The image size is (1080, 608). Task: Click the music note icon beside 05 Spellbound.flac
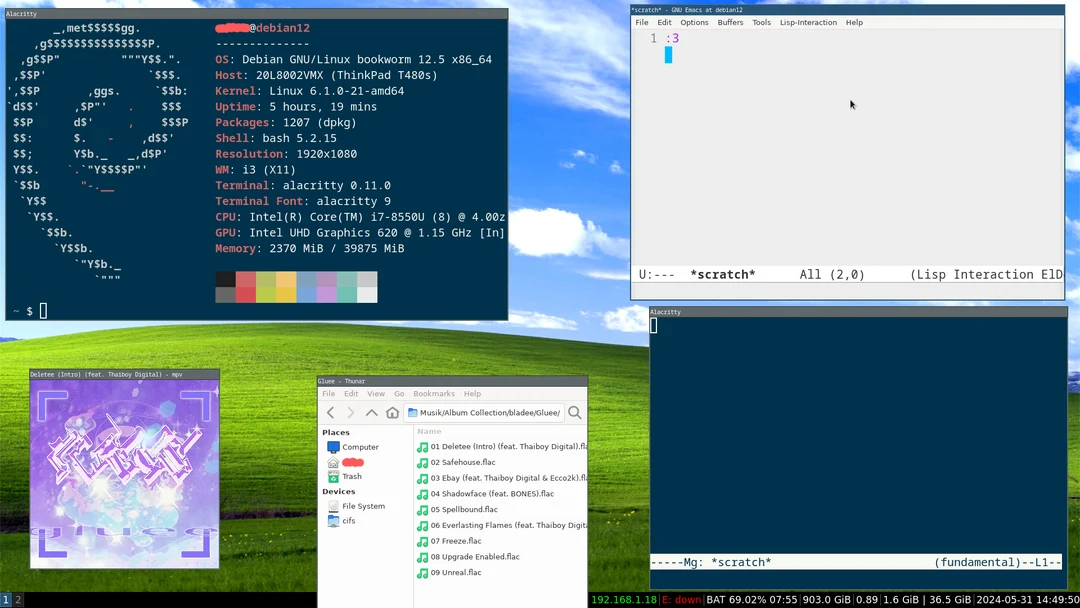pyautogui.click(x=422, y=509)
